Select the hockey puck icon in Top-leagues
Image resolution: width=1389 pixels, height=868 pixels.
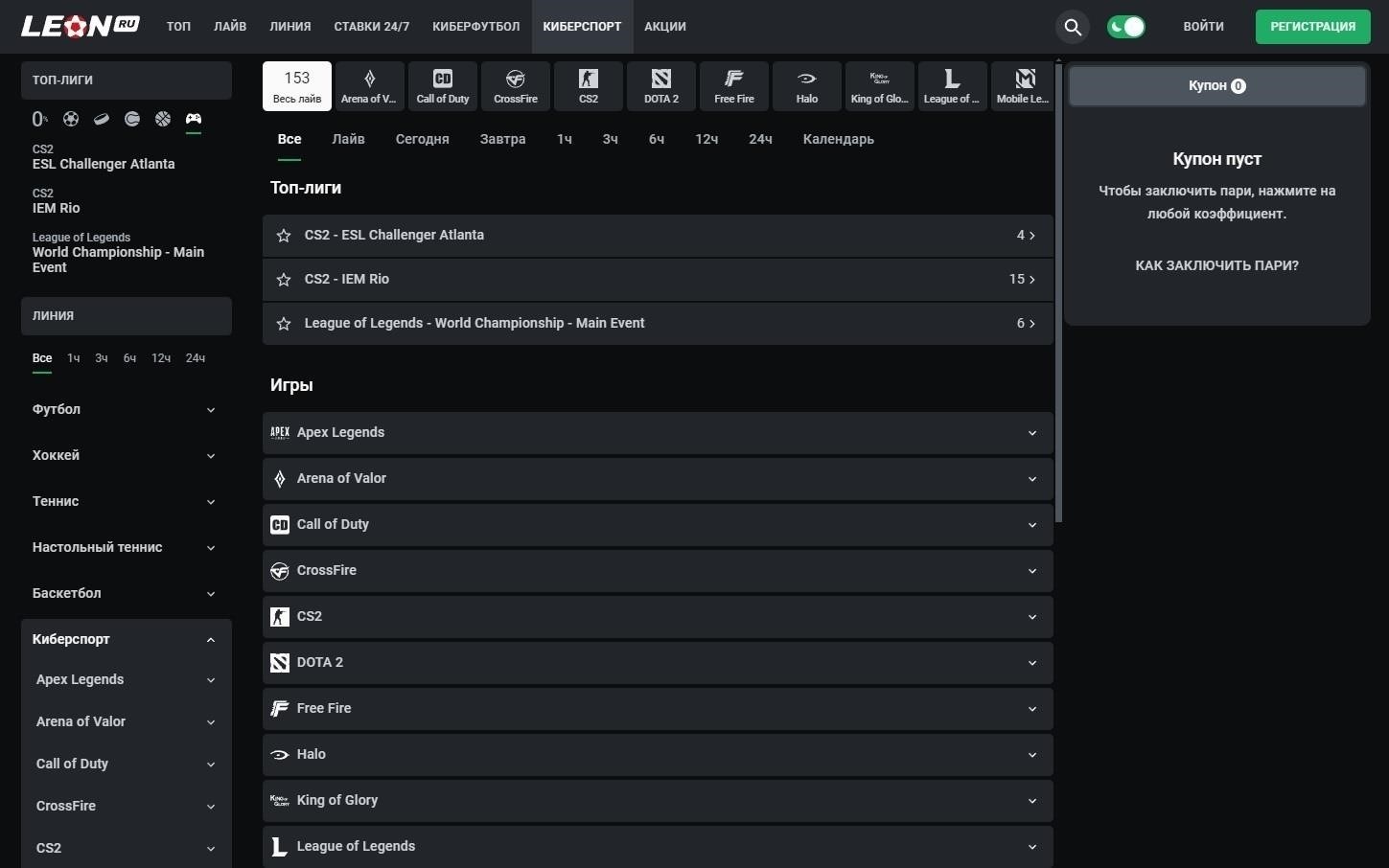coord(102,119)
